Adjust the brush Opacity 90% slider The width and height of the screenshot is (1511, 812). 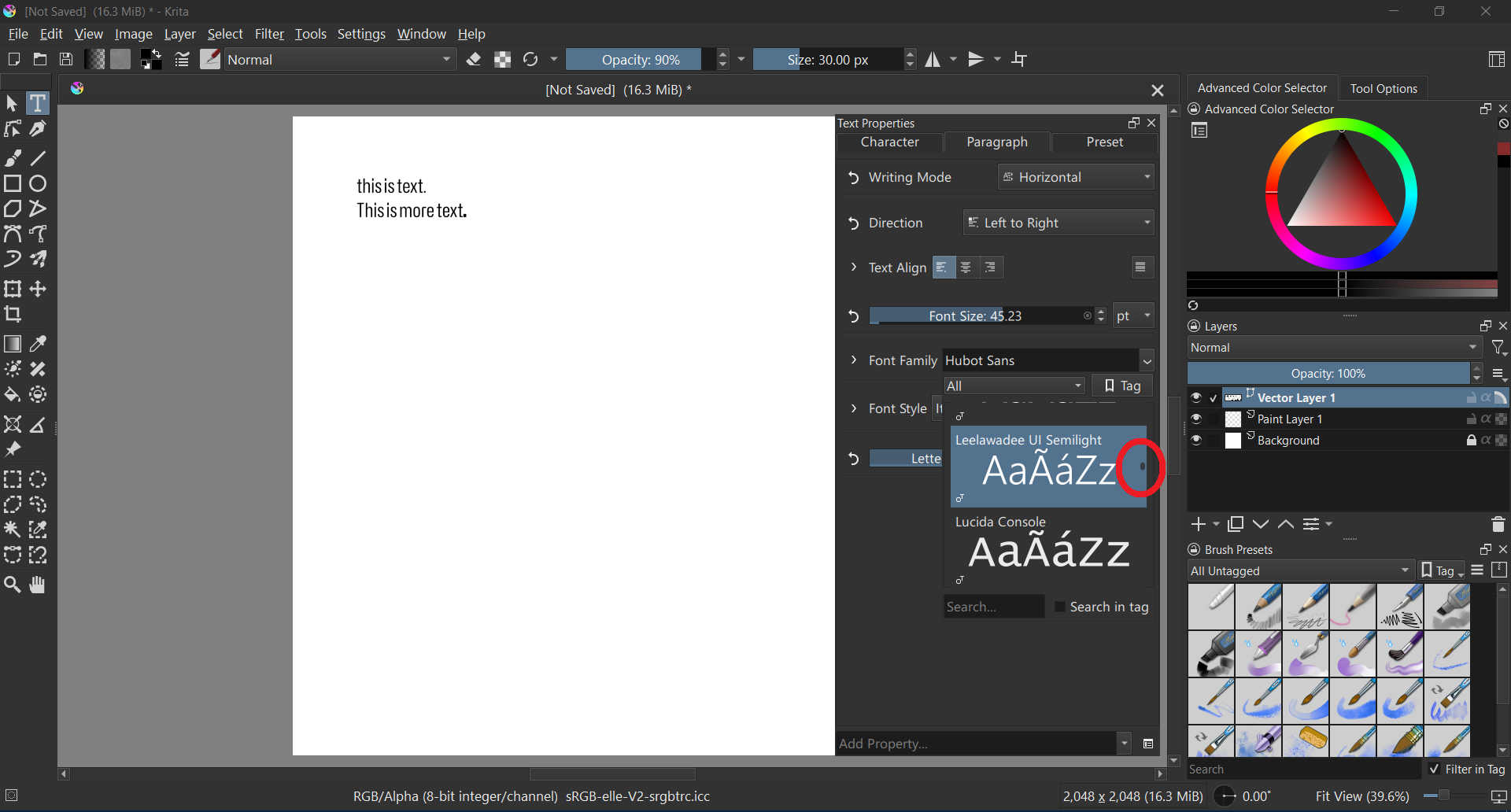641,60
